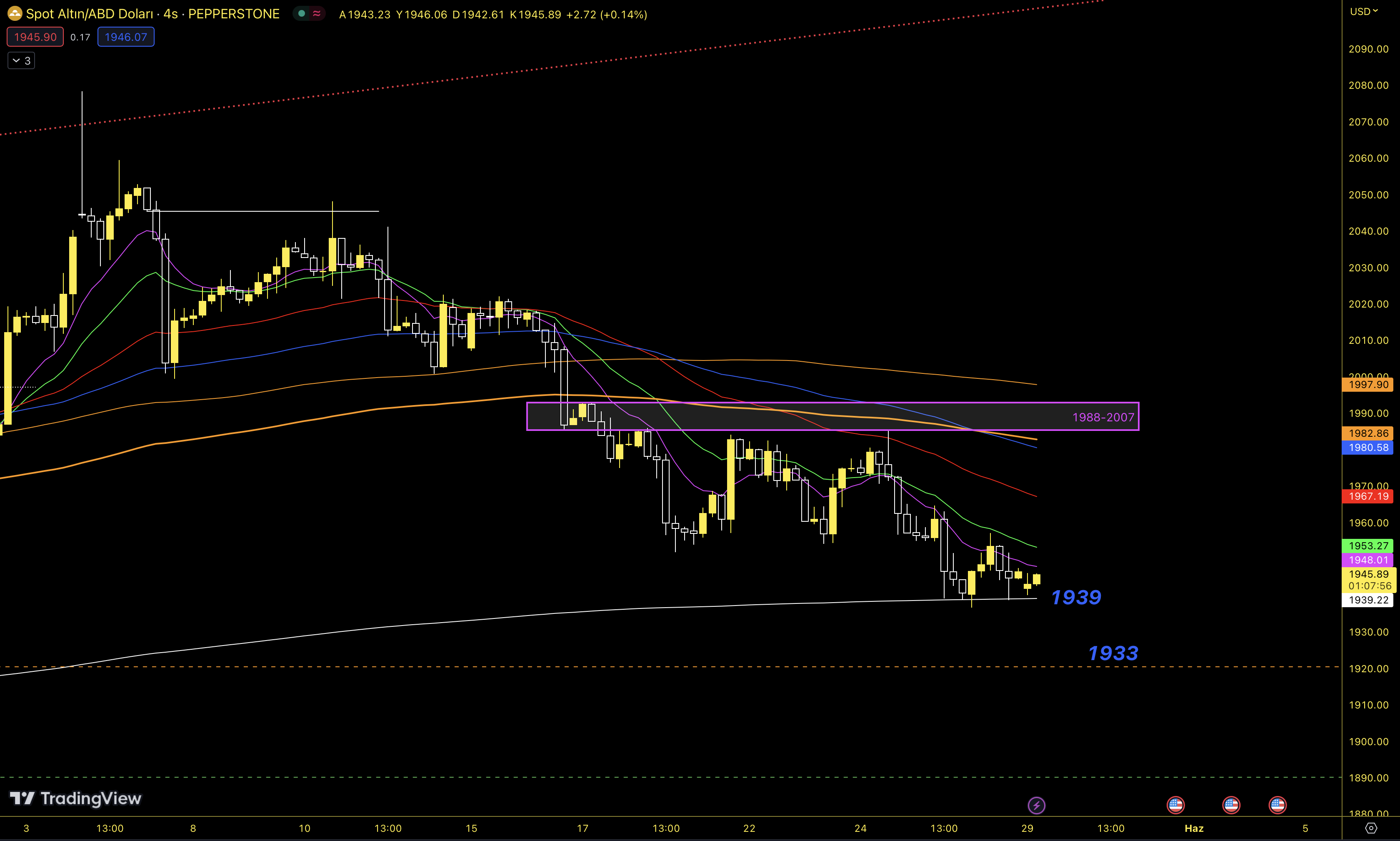Click the 1997.90 orange price label

pos(1367,384)
